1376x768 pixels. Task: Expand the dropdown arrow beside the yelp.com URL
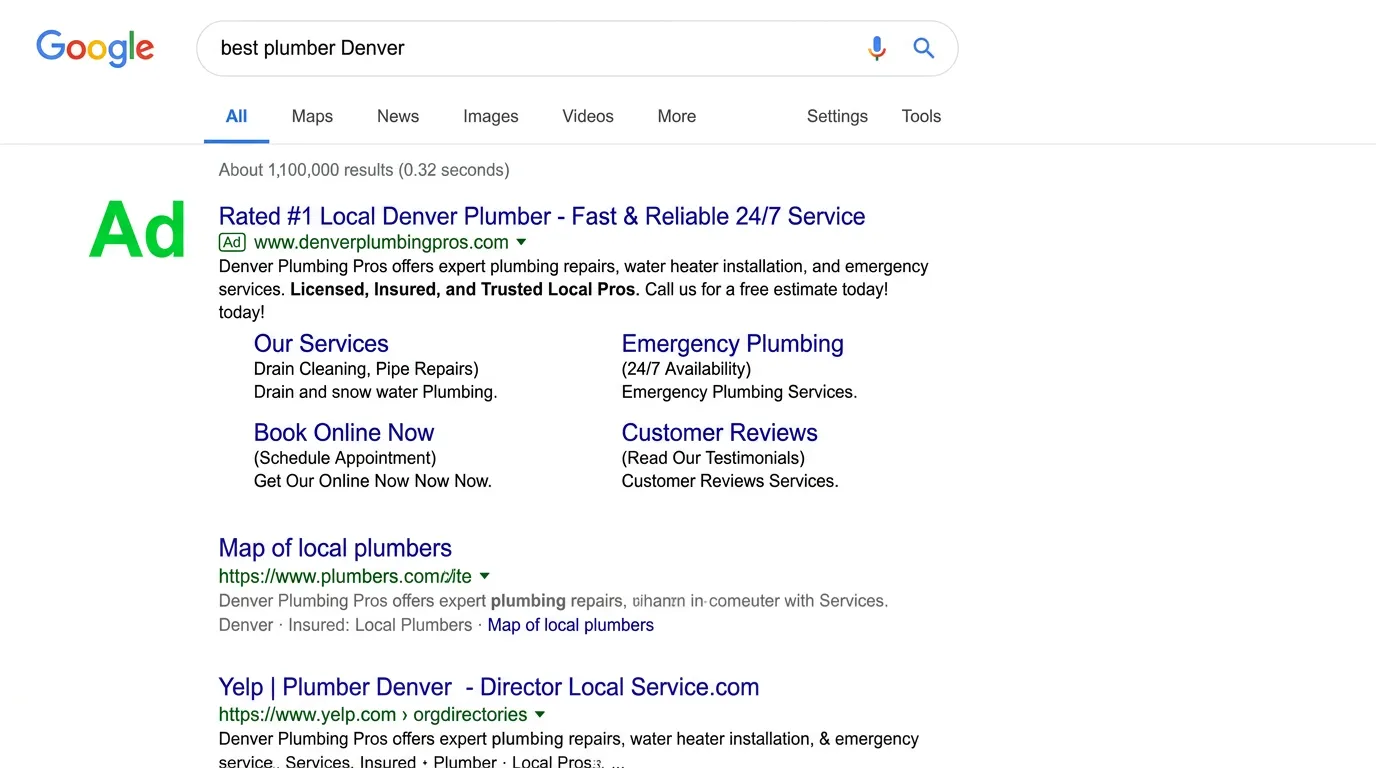coord(540,714)
